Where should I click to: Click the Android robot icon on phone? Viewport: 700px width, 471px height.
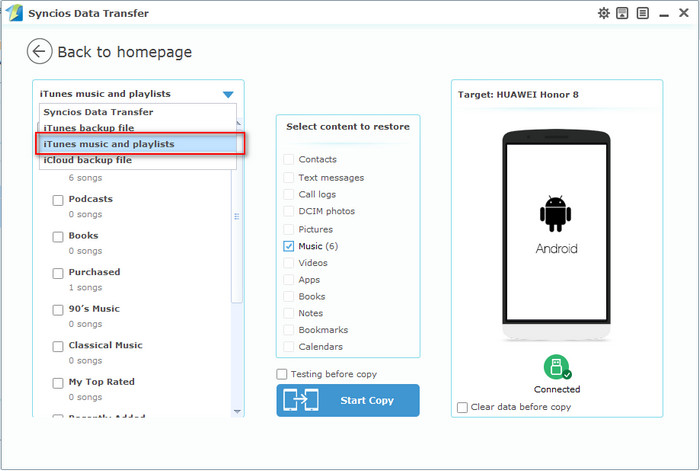555,214
